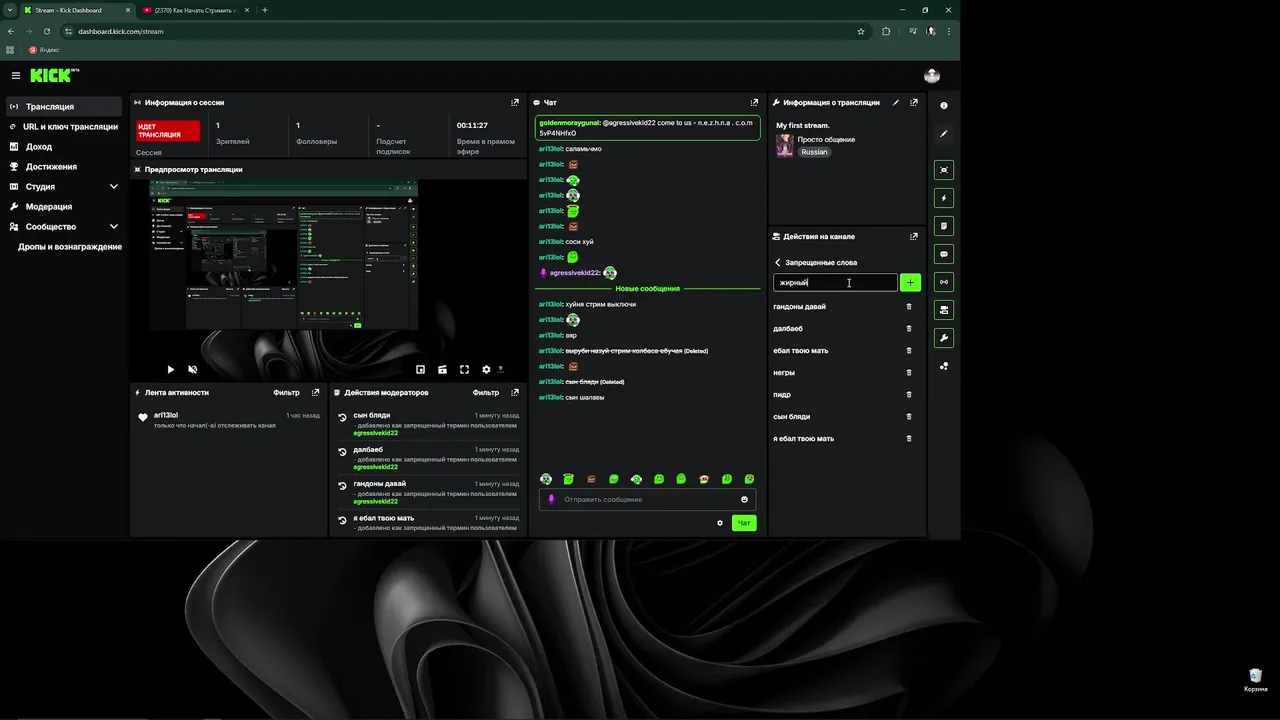Click the note page icon in right sidebar
The width and height of the screenshot is (1280, 720).
(x=944, y=226)
